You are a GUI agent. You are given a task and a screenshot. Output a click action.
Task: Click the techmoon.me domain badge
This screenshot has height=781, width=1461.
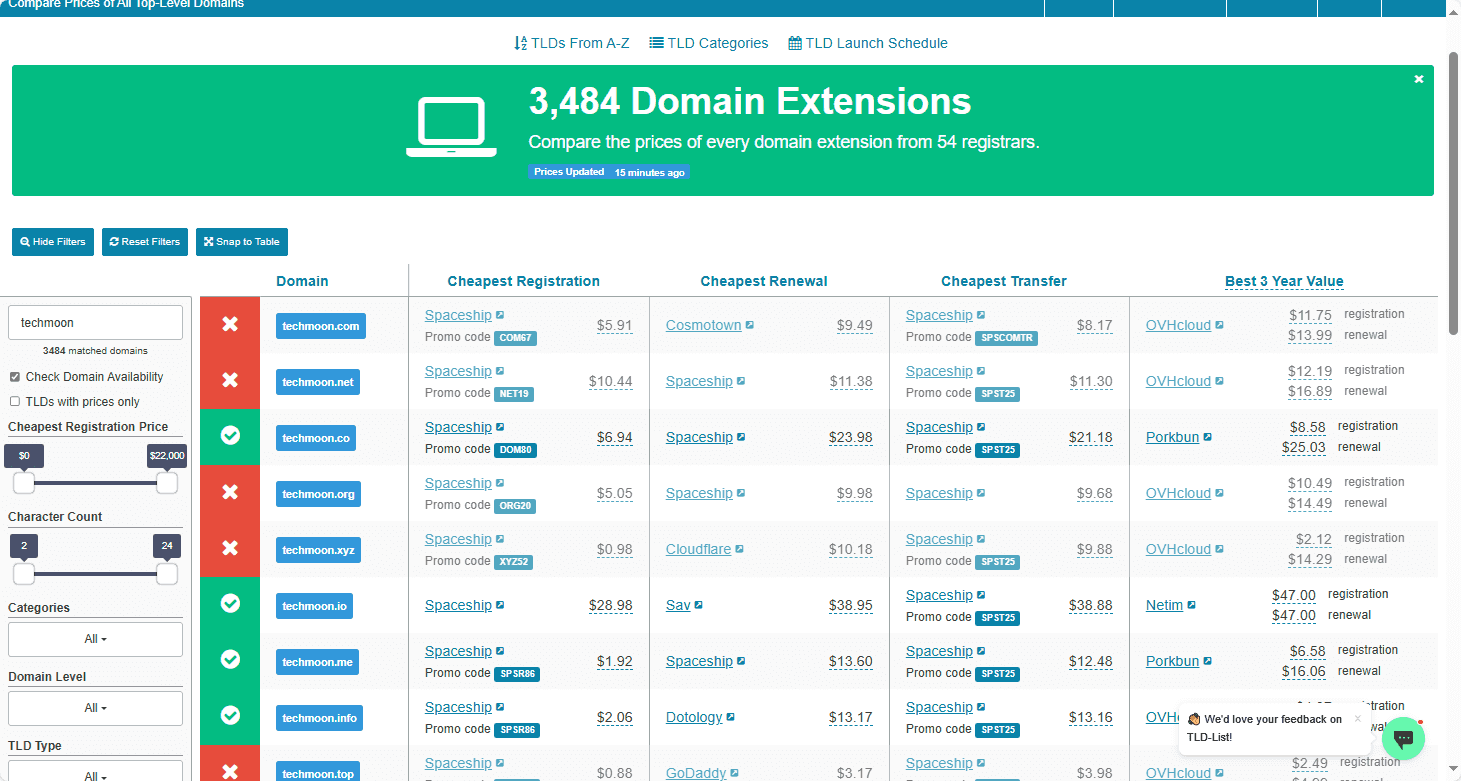pyautogui.click(x=317, y=662)
